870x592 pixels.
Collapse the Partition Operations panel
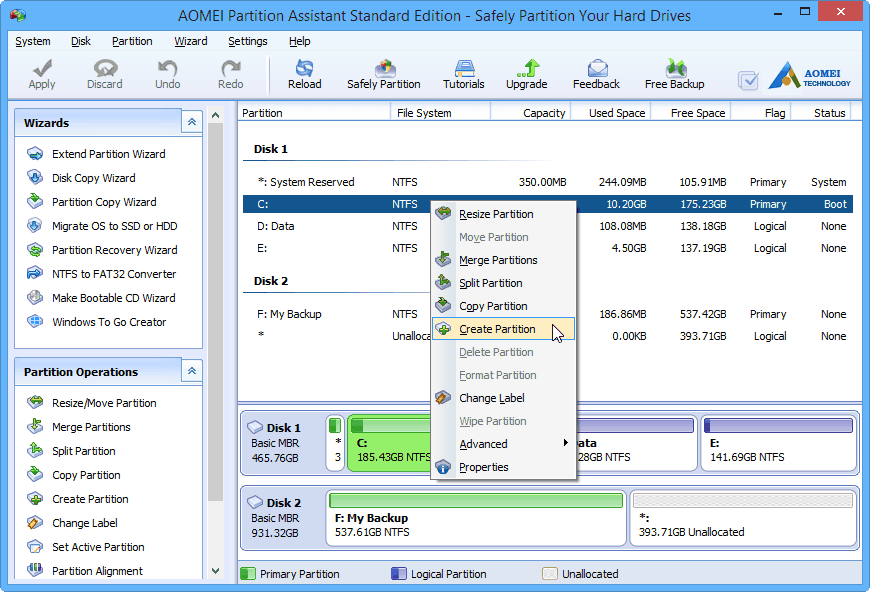click(x=191, y=371)
